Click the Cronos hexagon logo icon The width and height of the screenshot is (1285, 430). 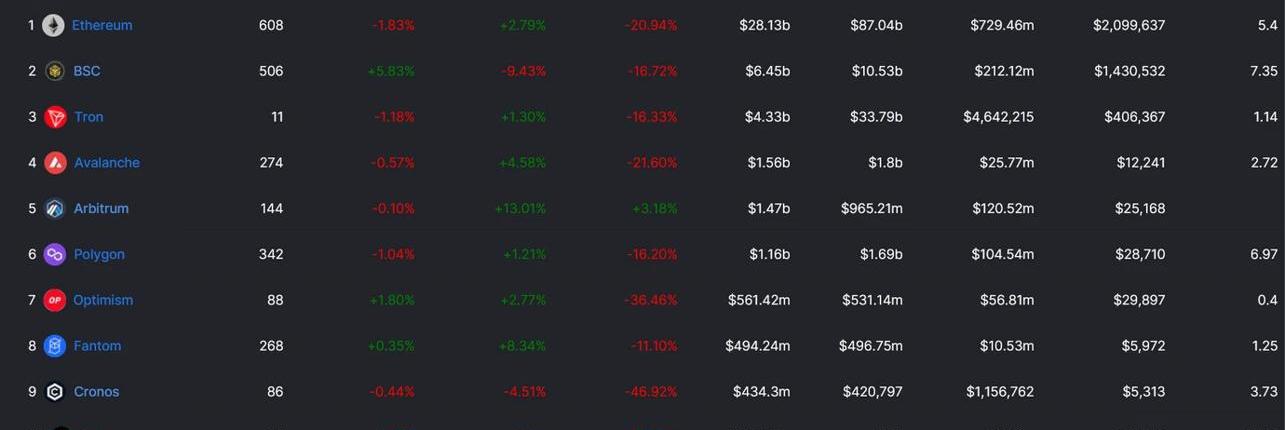click(x=55, y=392)
